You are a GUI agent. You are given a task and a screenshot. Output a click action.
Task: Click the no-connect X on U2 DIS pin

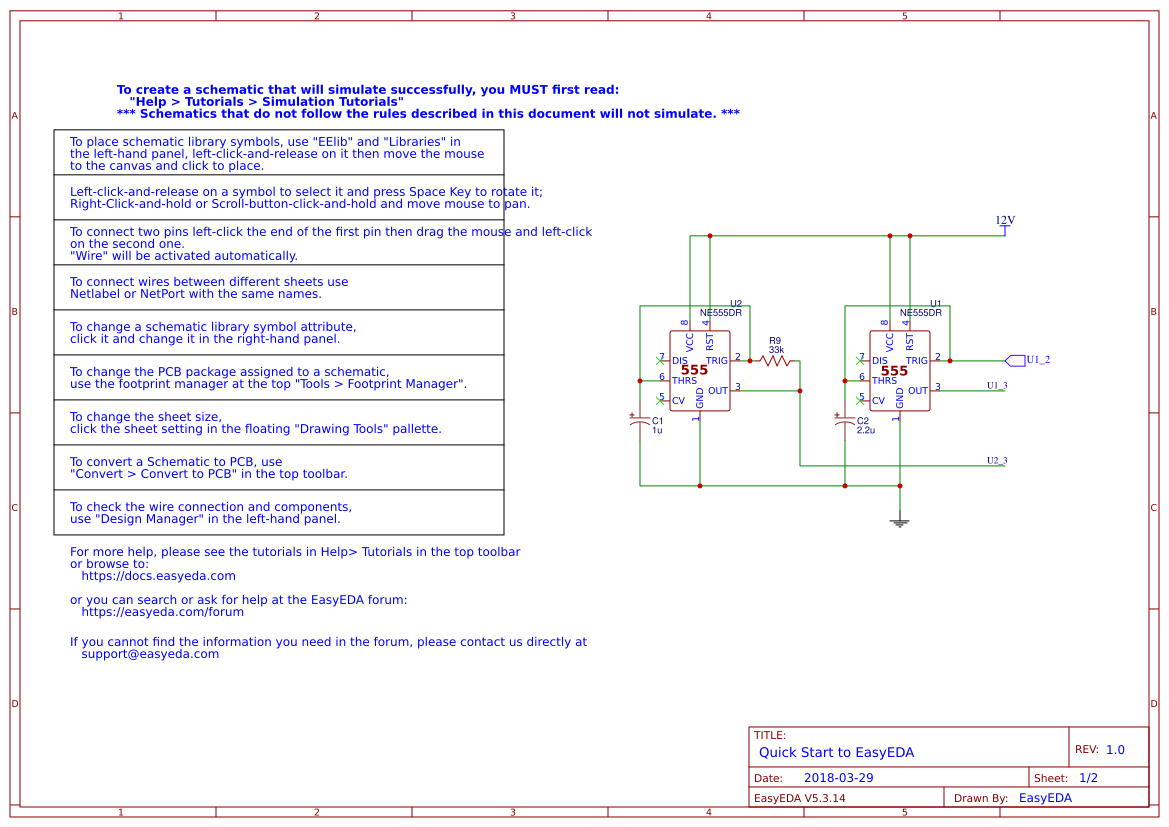pyautogui.click(x=660, y=361)
